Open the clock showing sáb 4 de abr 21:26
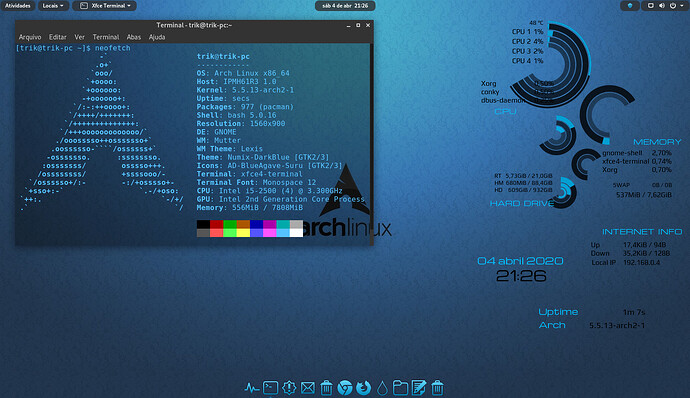Viewport: 690px width, 398px height. 345,6
